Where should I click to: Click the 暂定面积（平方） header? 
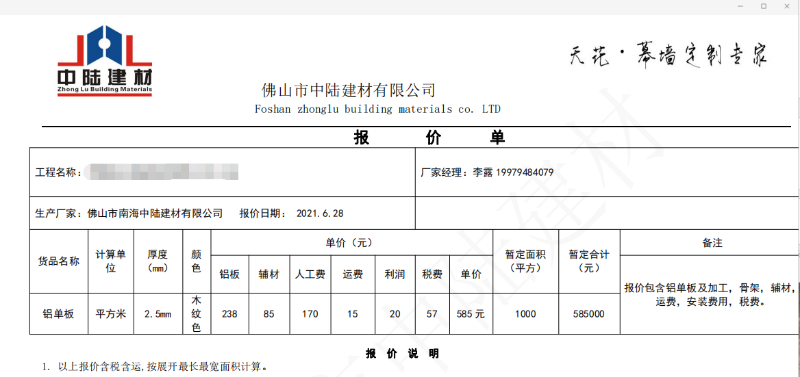click(x=526, y=261)
